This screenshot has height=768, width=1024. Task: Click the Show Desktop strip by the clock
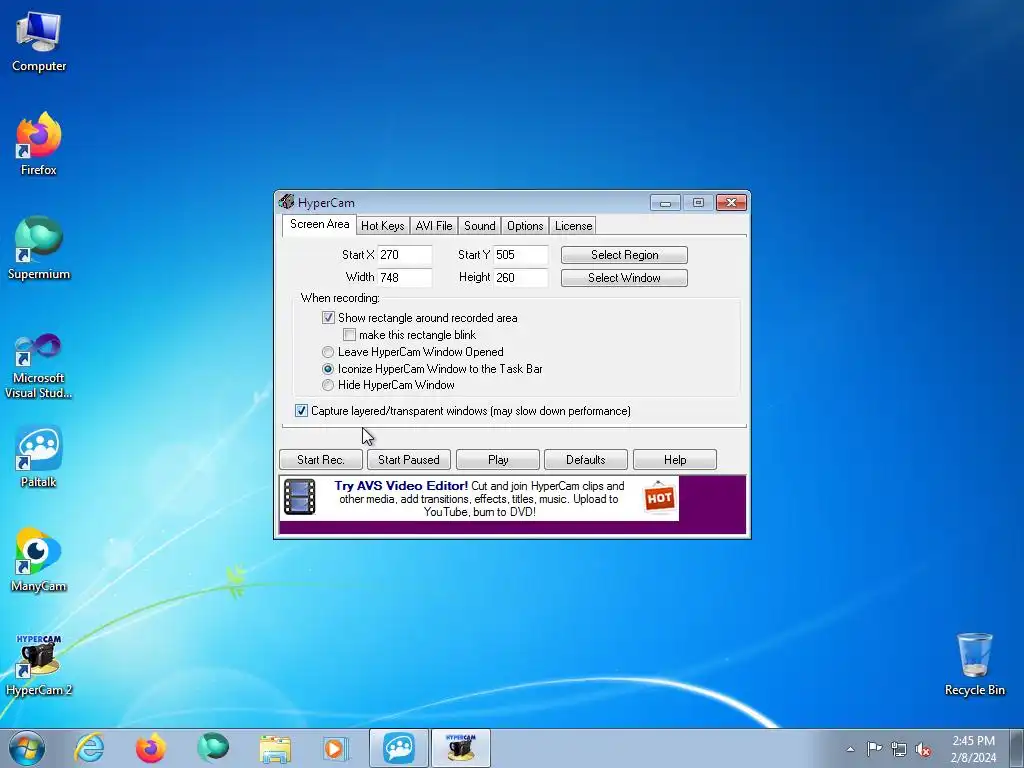1017,748
